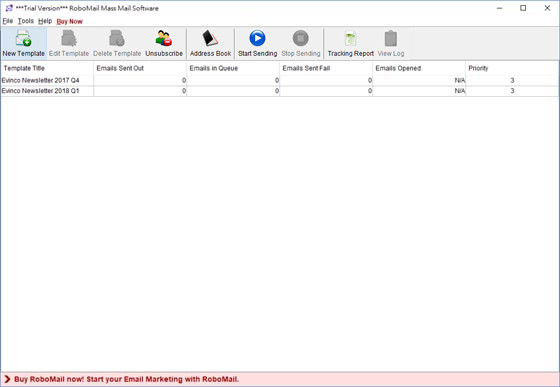
Task: Minimize the RoboMail window
Action: (500, 8)
